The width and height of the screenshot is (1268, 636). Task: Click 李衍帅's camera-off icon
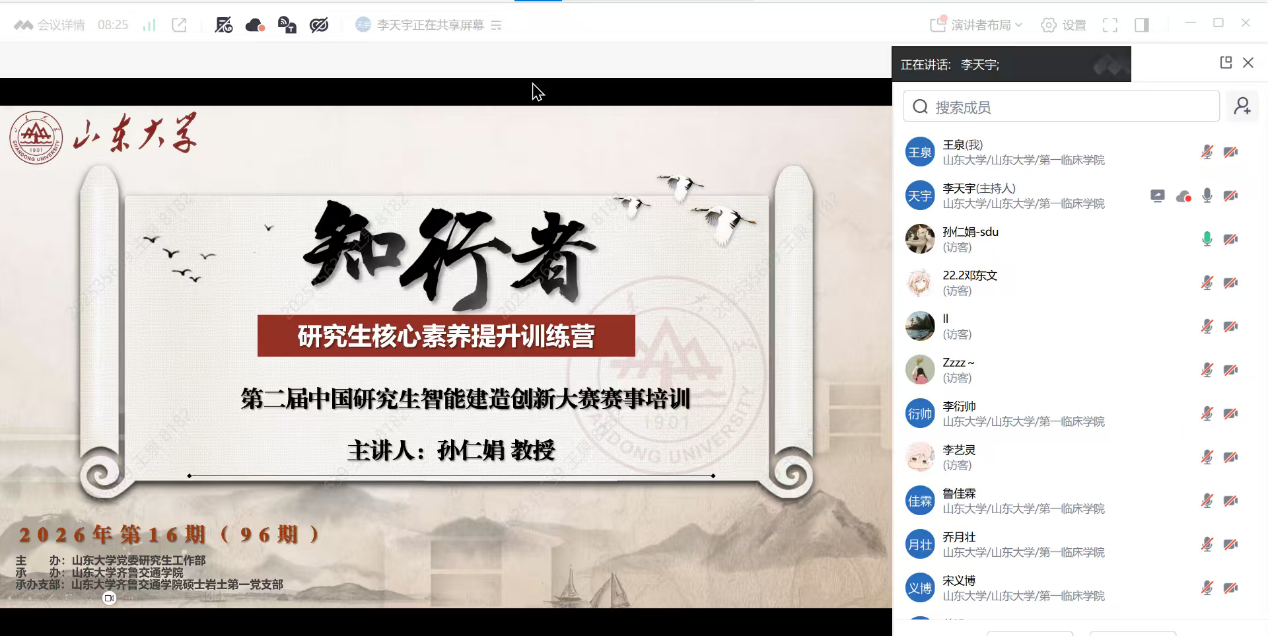(1231, 414)
